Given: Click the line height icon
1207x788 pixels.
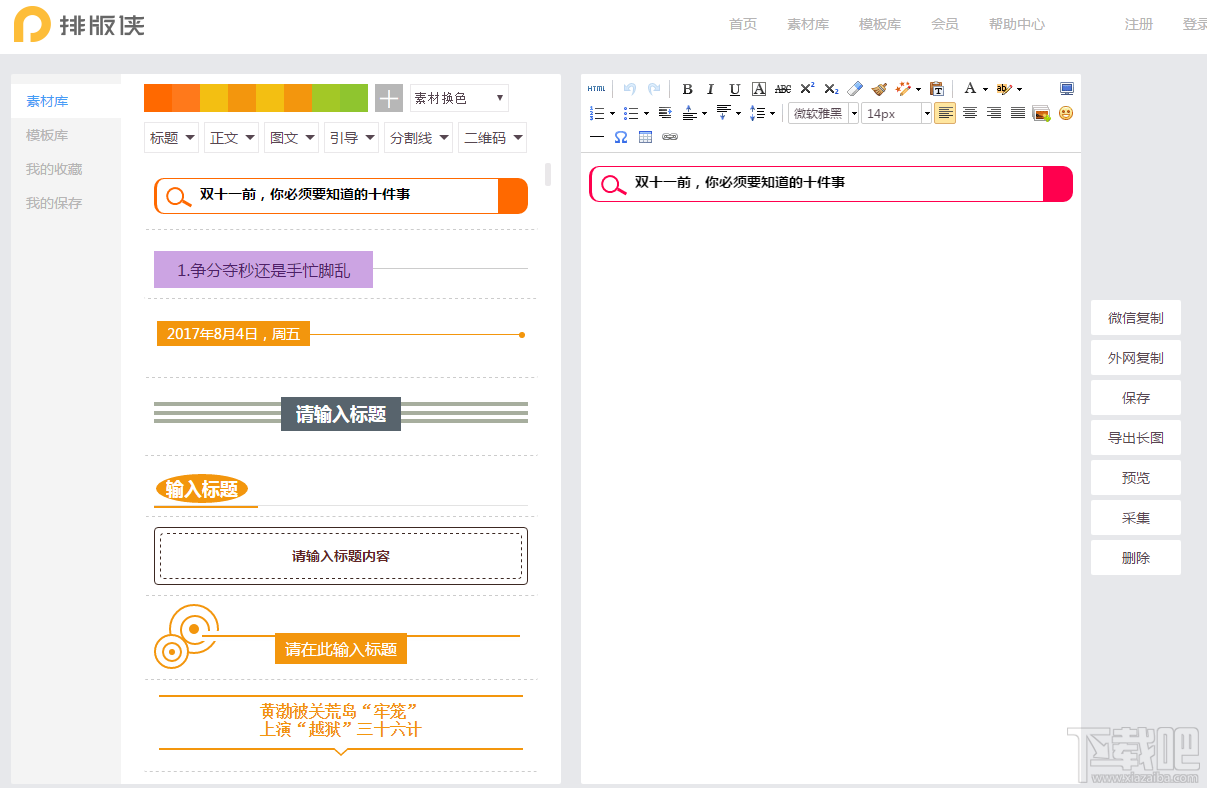Looking at the screenshot, I should pos(757,113).
